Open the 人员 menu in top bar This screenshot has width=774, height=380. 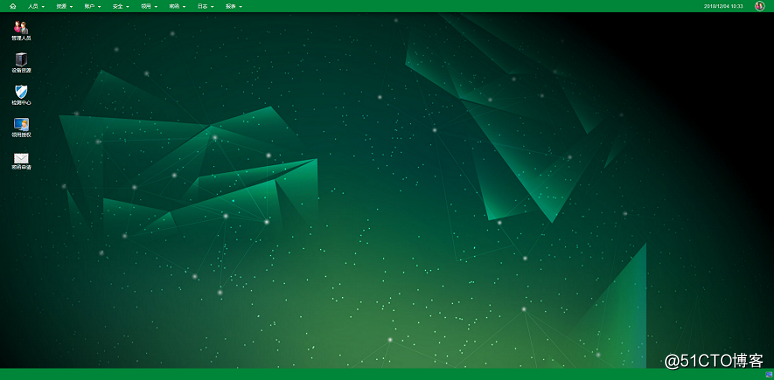pos(36,6)
